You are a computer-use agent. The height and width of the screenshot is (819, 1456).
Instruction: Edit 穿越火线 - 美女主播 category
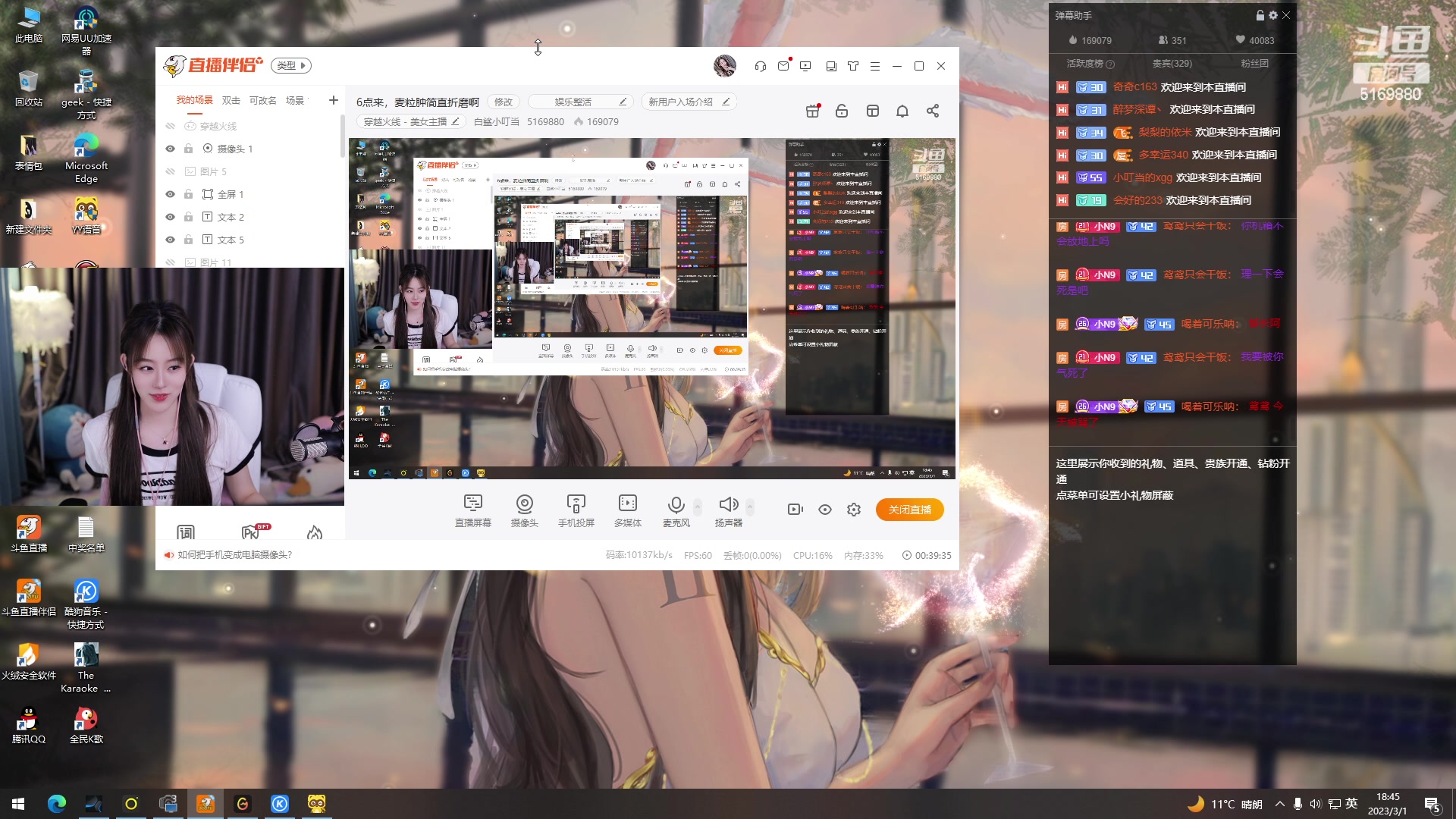coord(411,121)
